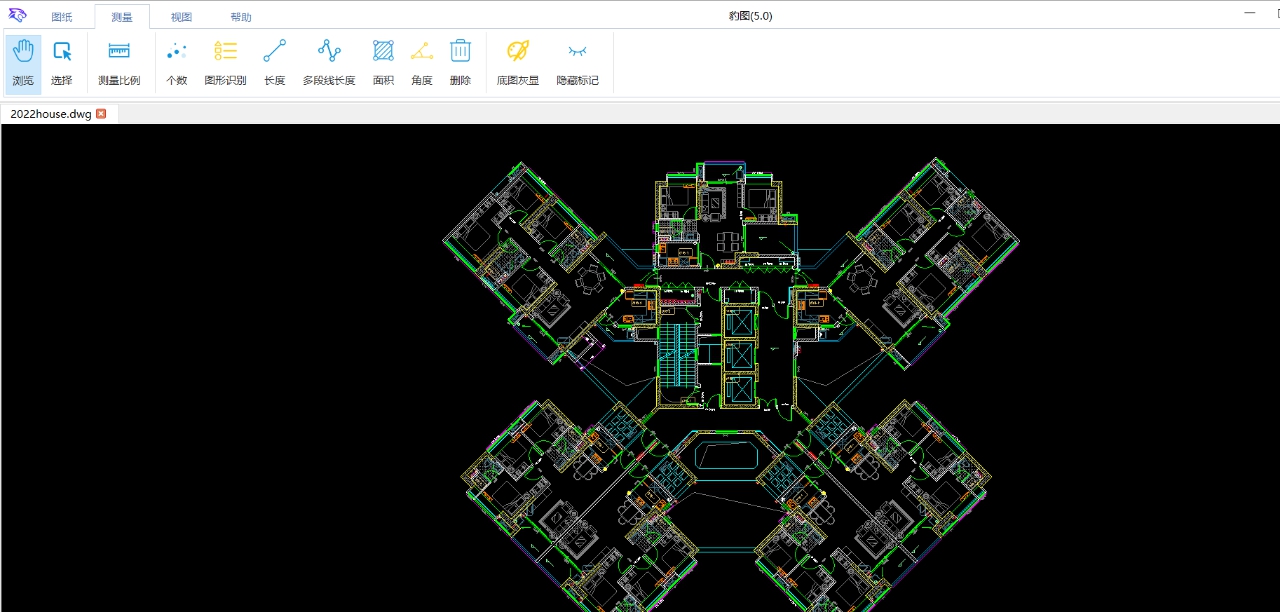Choose the 长度 (length) measure tool
Viewport: 1280px width, 612px height.
274,62
